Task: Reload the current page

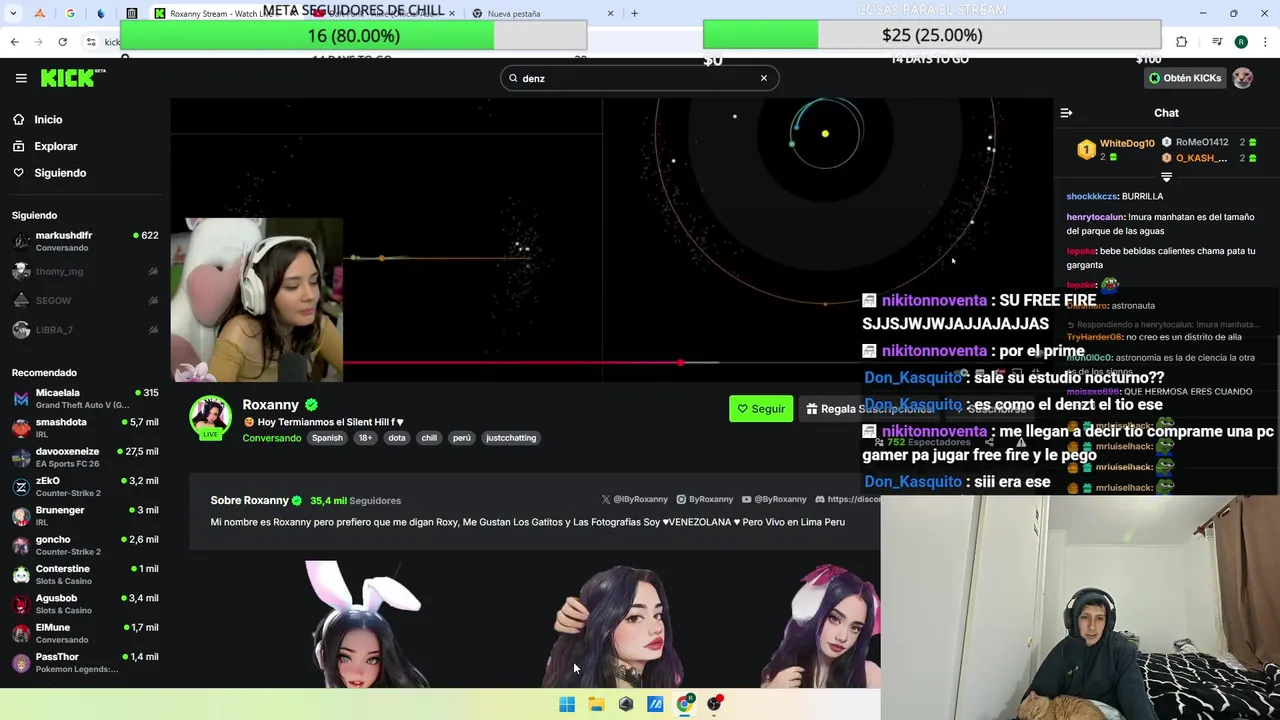Action: coord(62,42)
